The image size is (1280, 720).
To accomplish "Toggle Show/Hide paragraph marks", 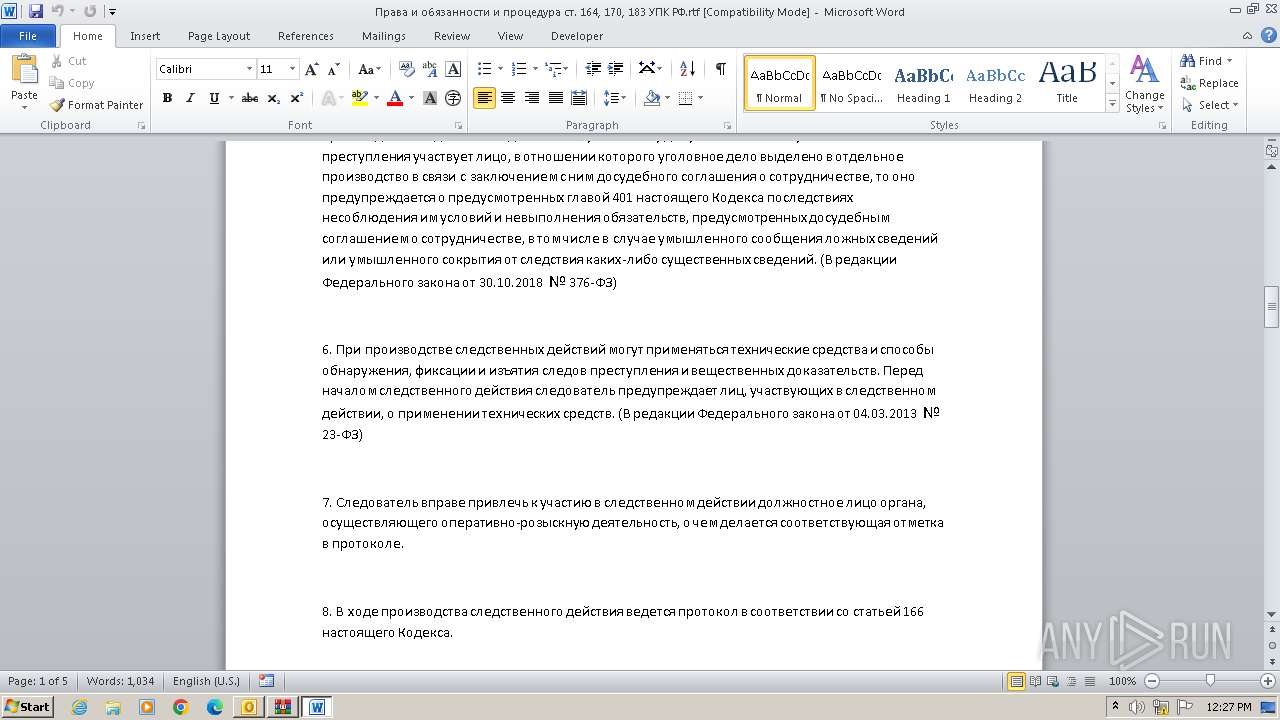I will point(720,69).
